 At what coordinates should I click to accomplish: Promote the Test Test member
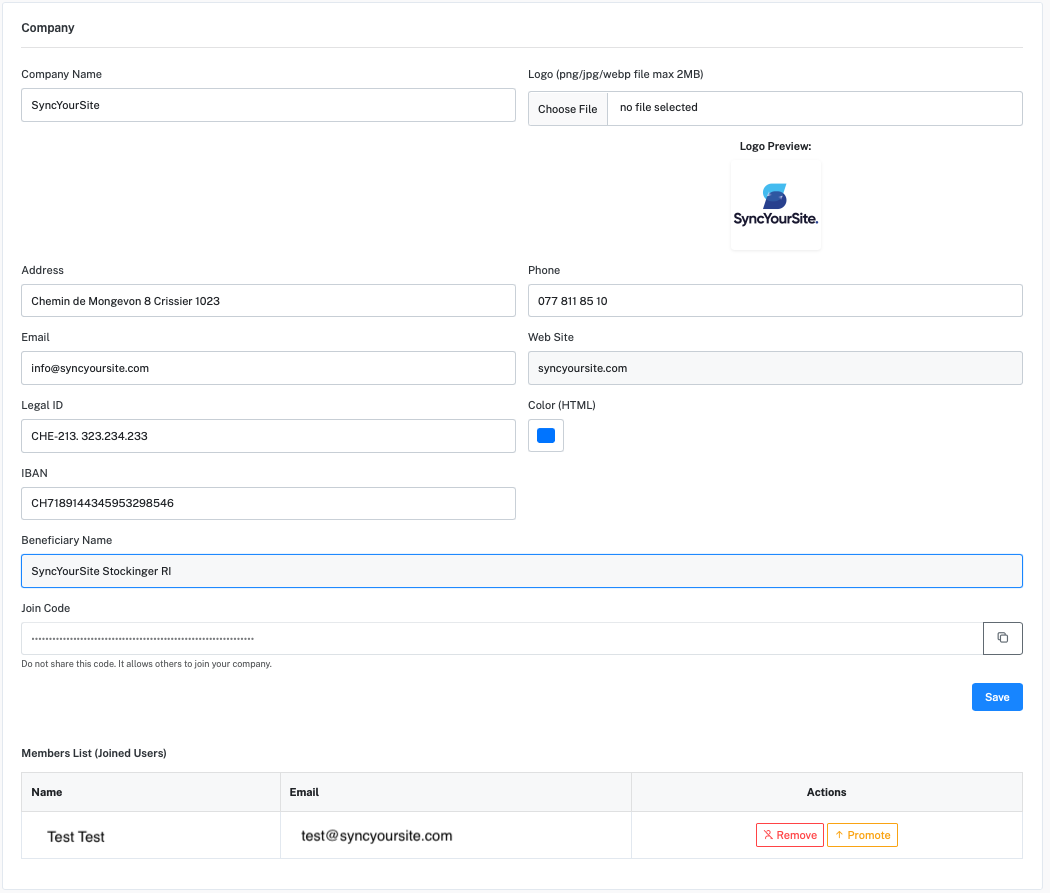[x=862, y=835]
